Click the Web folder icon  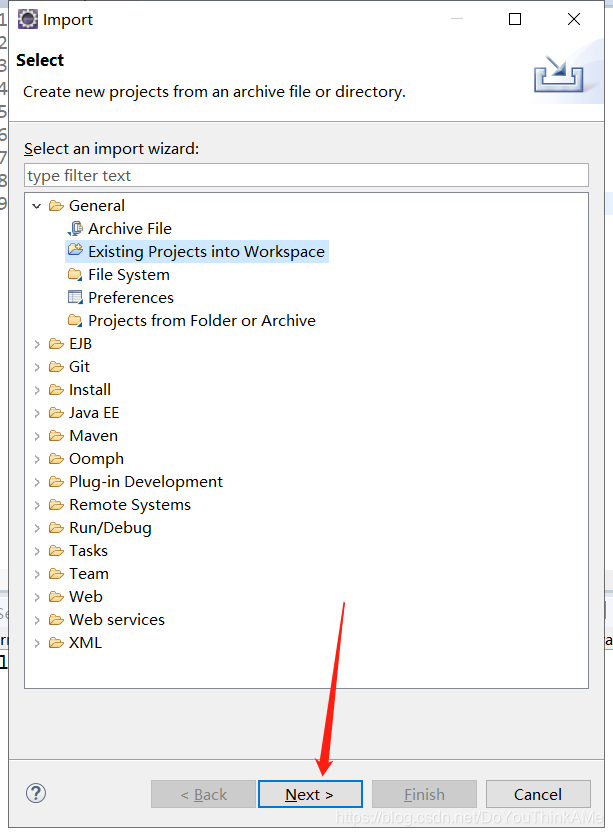(x=56, y=597)
